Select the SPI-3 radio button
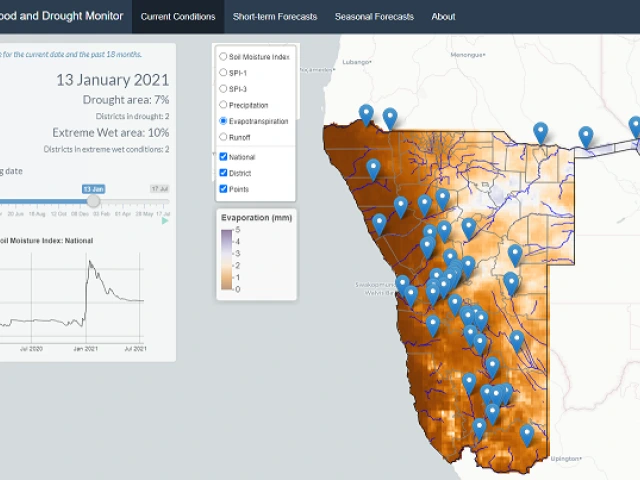Image resolution: width=640 pixels, height=480 pixels. click(x=223, y=89)
